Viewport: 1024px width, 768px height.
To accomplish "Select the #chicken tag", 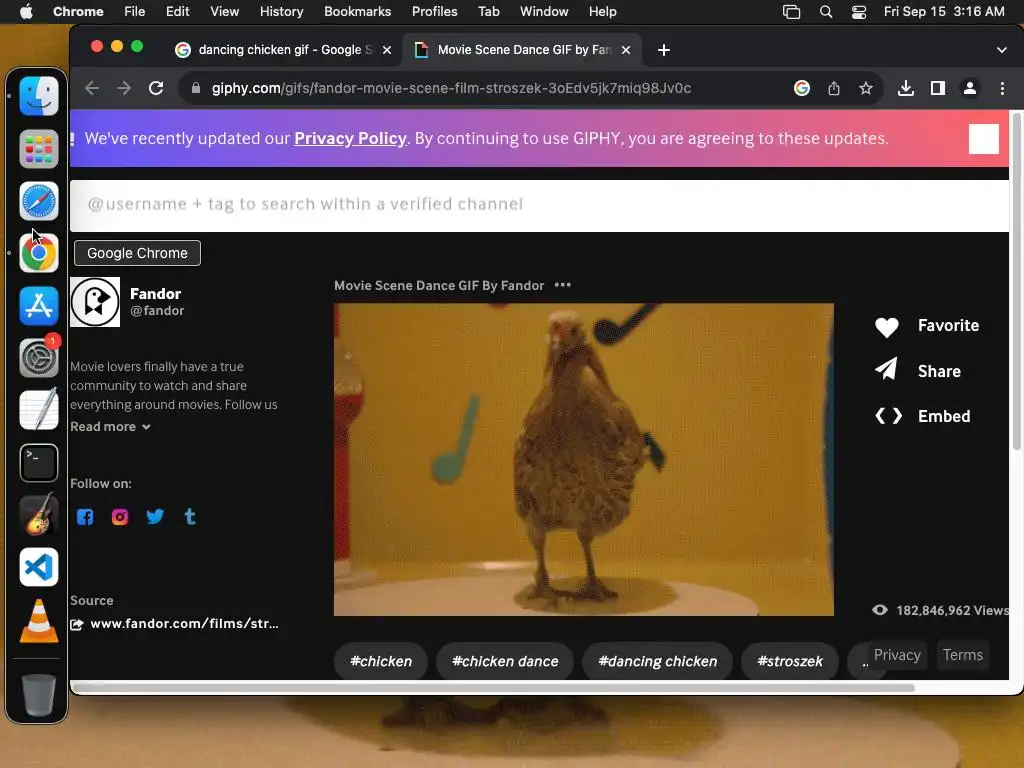I will (x=381, y=661).
